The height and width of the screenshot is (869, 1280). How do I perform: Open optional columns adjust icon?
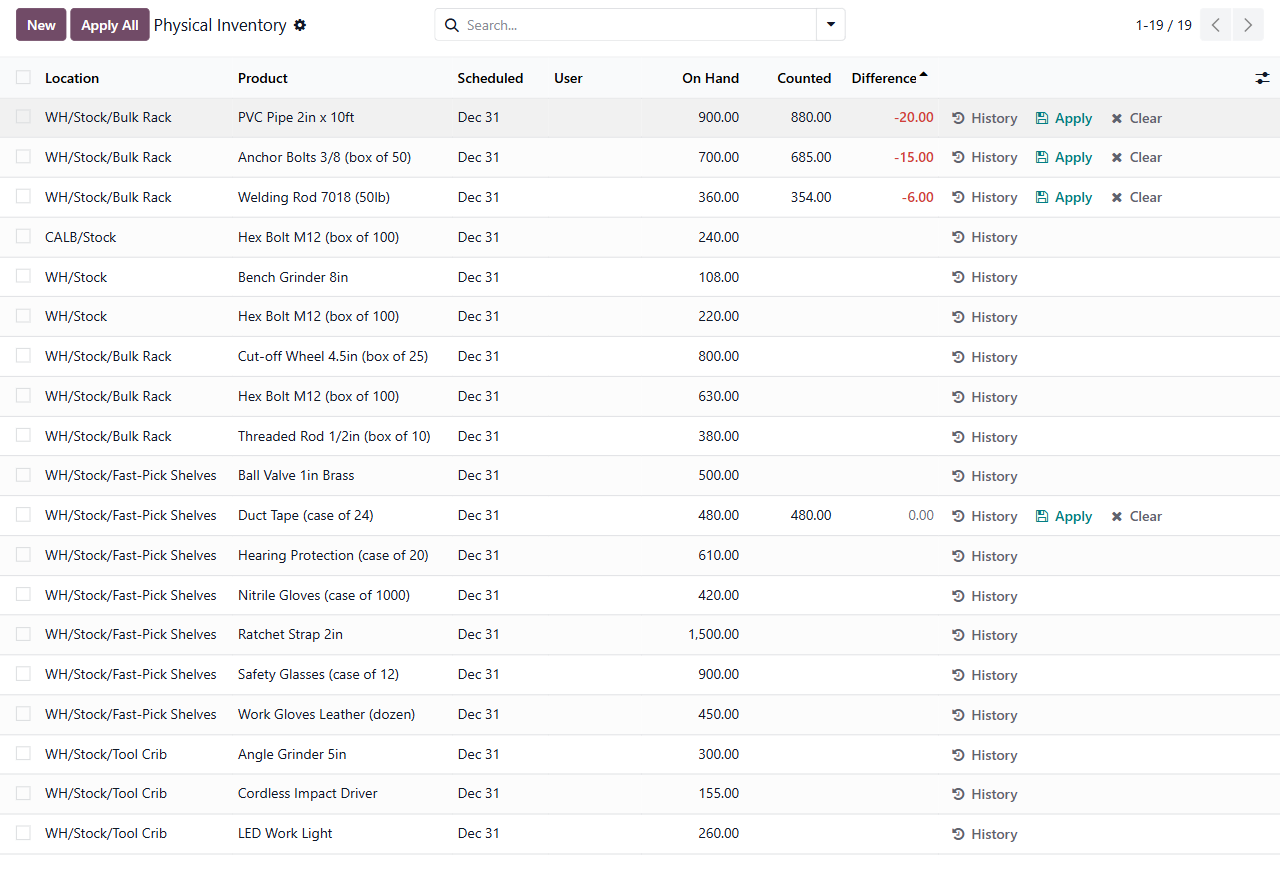tap(1262, 78)
